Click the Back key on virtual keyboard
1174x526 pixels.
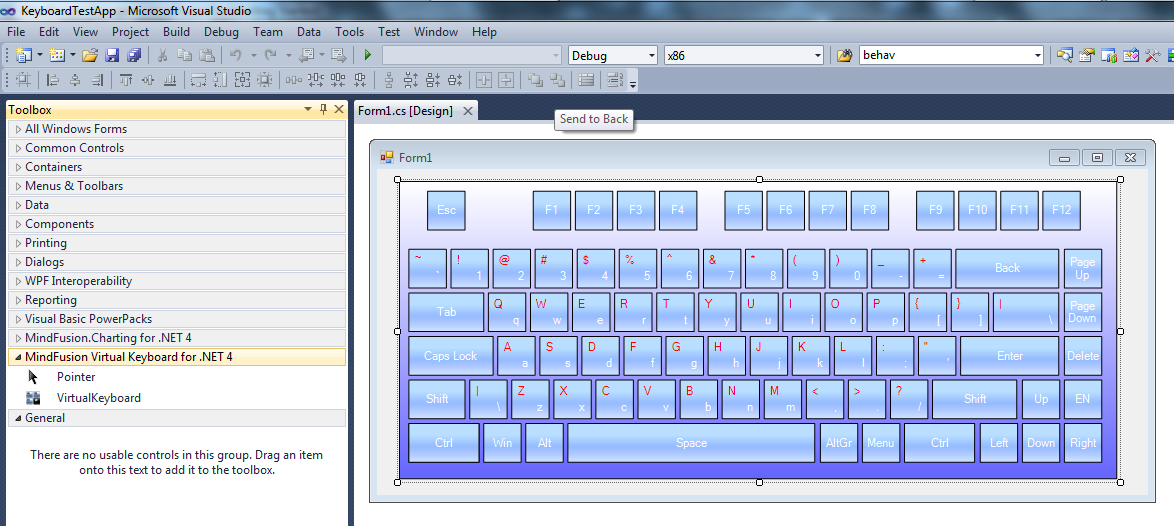1007,269
